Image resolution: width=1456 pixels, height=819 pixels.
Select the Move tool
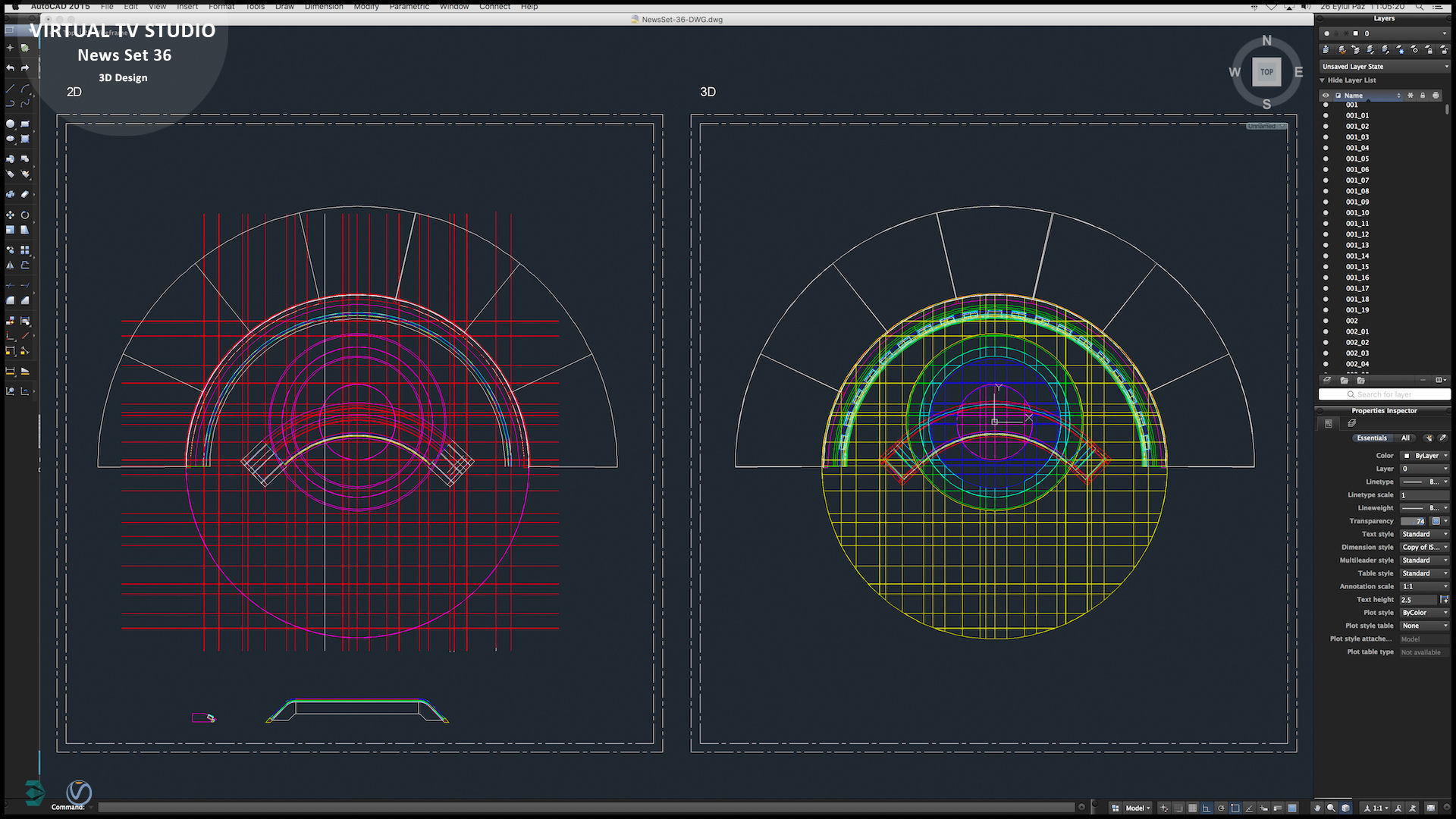point(10,215)
